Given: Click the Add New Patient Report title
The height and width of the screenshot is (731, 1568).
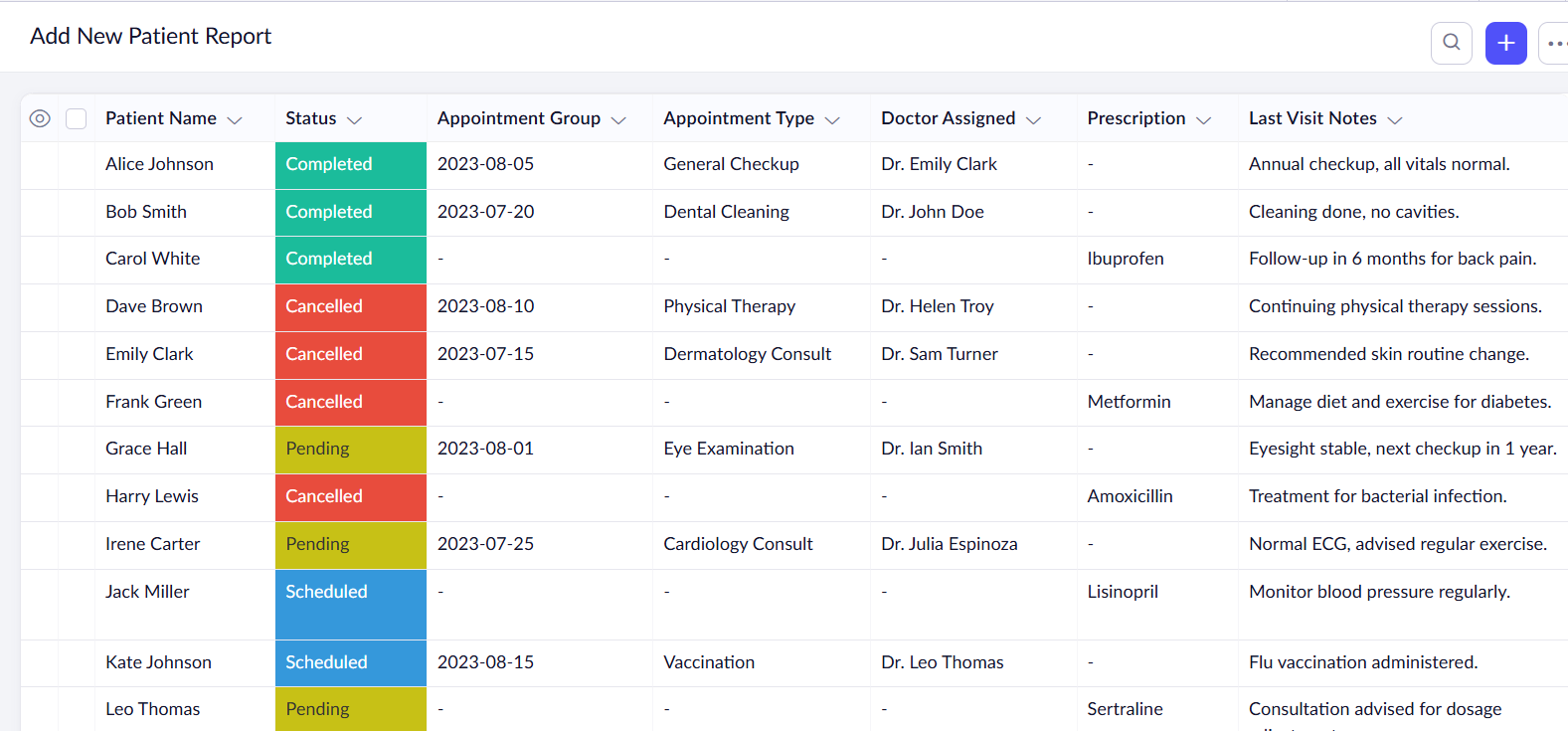Looking at the screenshot, I should [x=150, y=36].
